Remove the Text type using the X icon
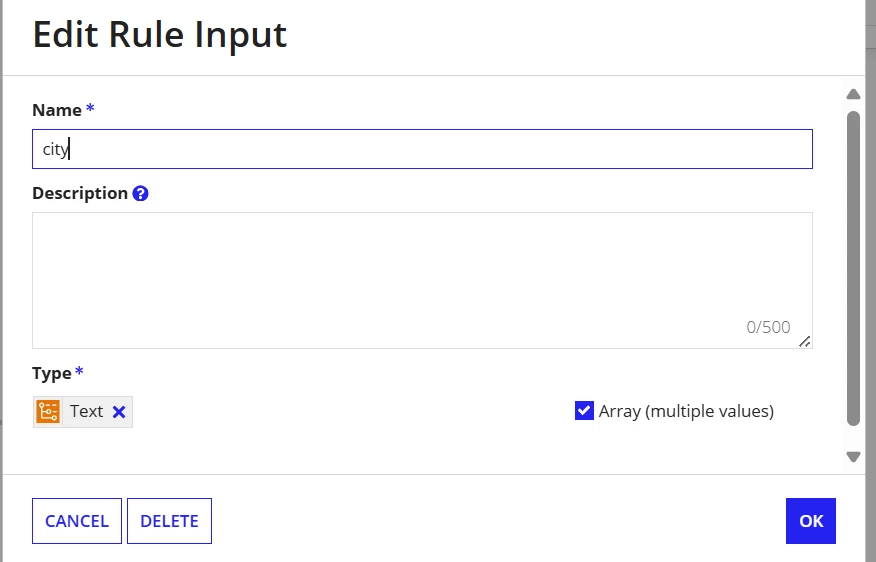This screenshot has height=562, width=876. [x=119, y=412]
